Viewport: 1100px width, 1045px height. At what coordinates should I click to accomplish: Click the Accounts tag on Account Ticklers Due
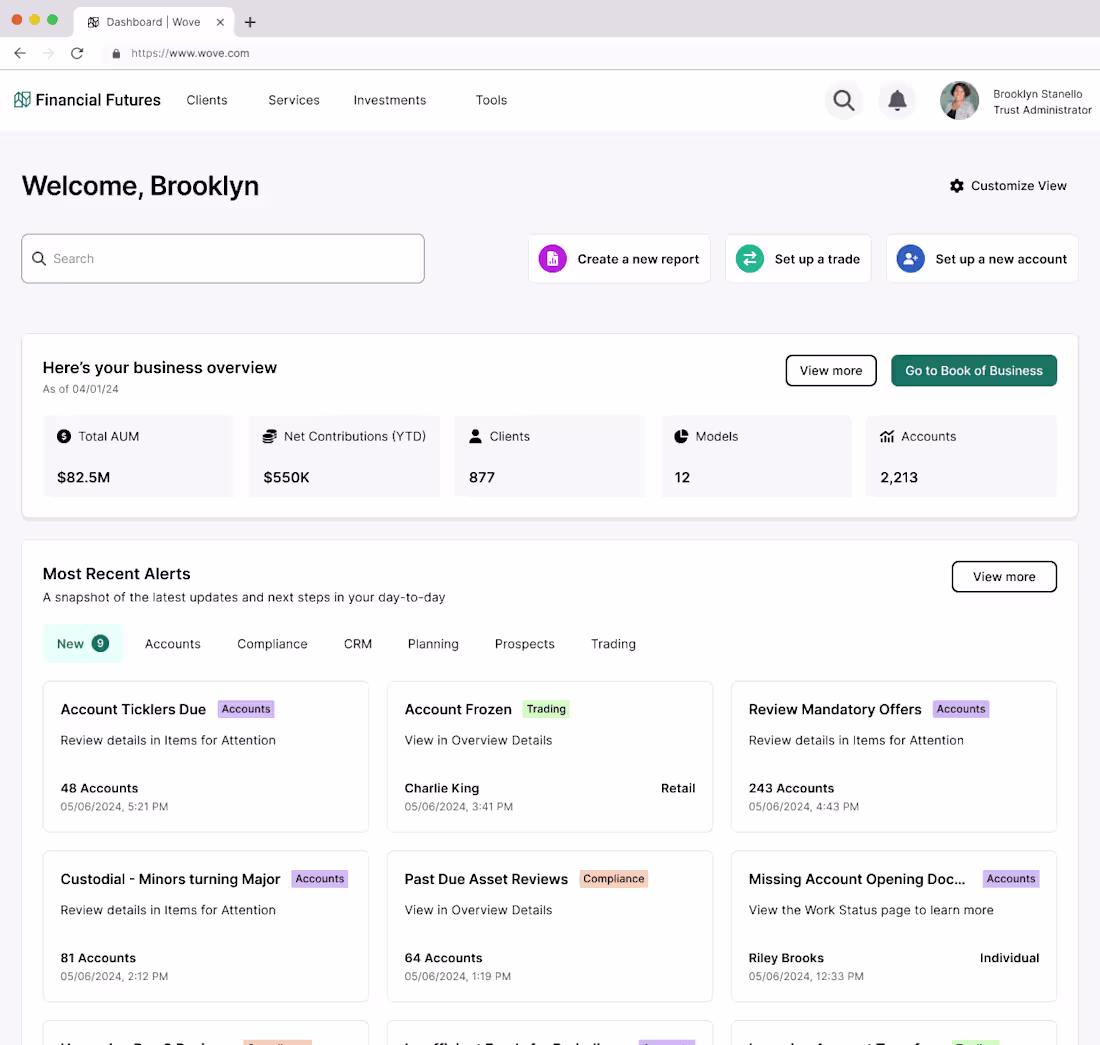(x=246, y=709)
